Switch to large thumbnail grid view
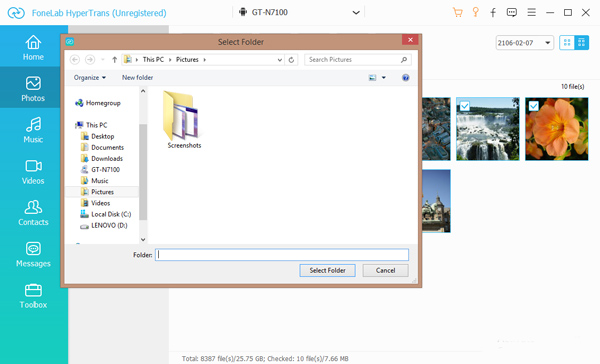The height and width of the screenshot is (364, 600). coord(567,42)
